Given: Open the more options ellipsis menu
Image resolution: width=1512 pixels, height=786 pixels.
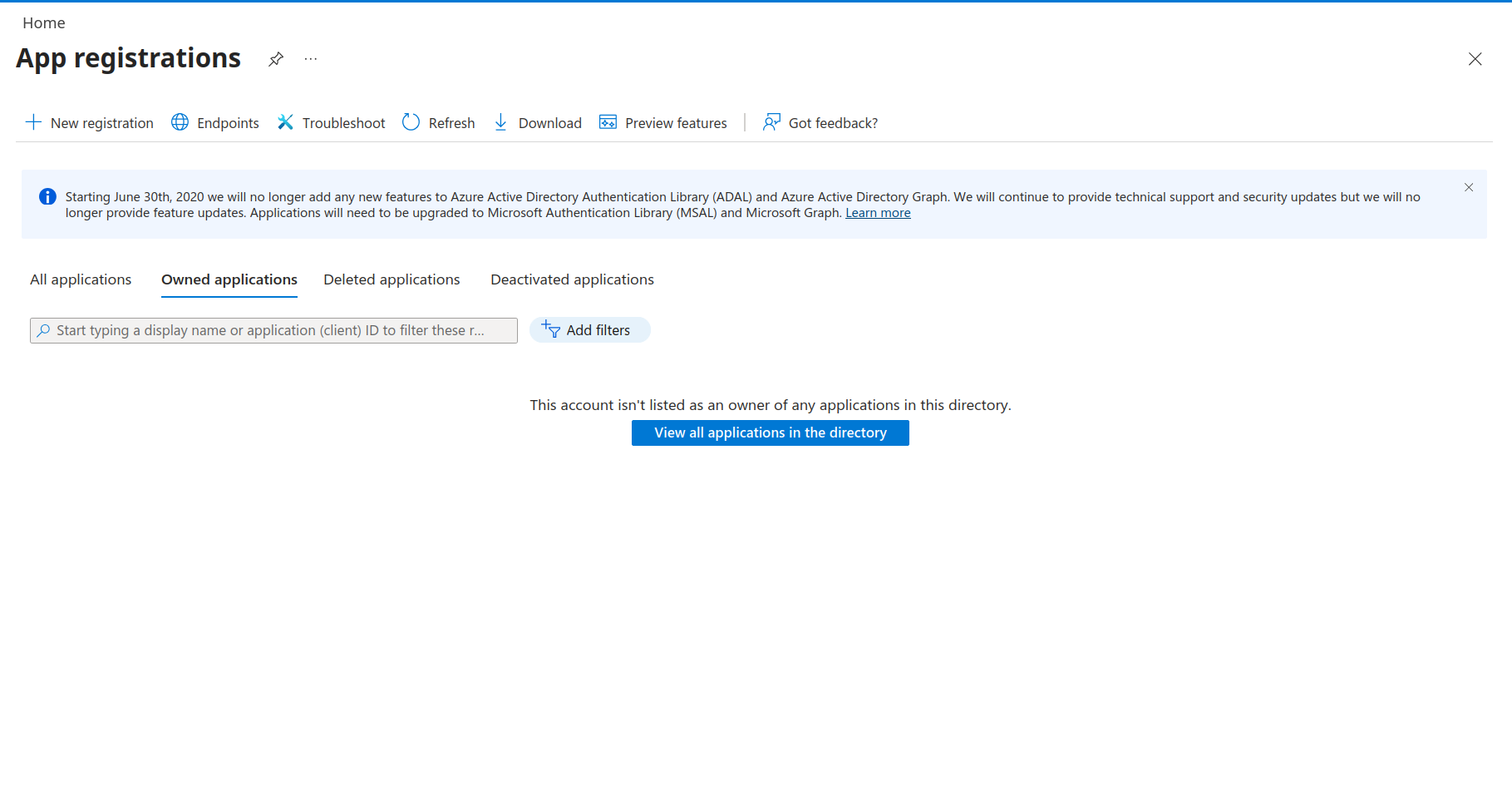Looking at the screenshot, I should tap(311, 59).
